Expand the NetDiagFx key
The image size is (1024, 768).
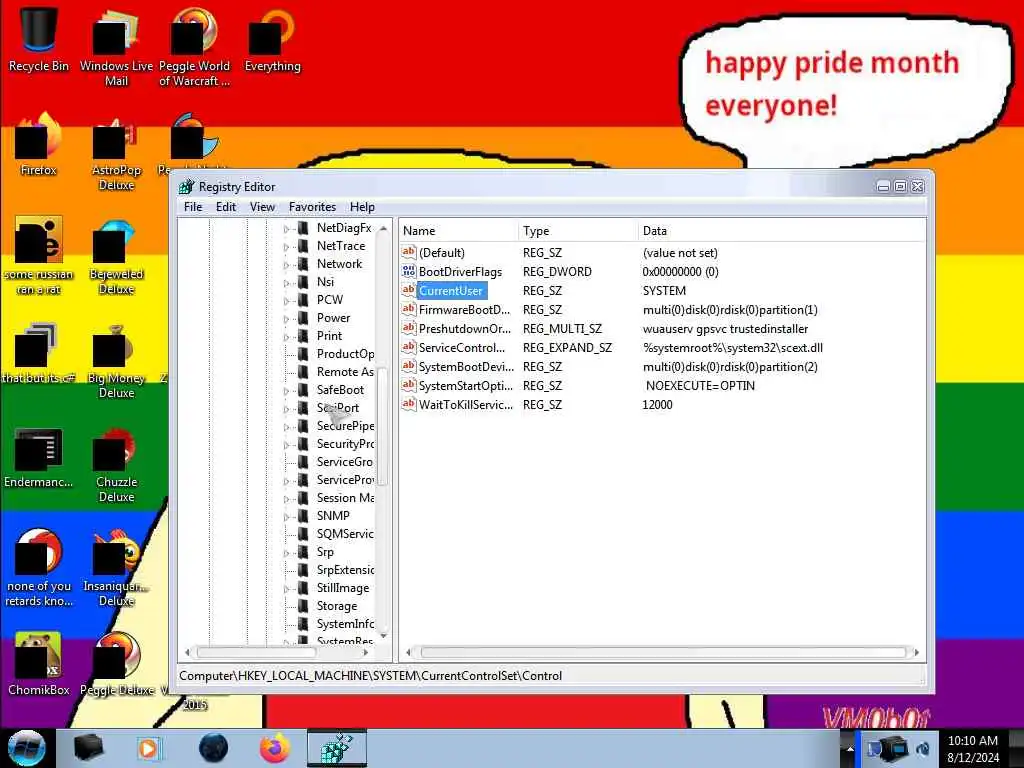[286, 229]
